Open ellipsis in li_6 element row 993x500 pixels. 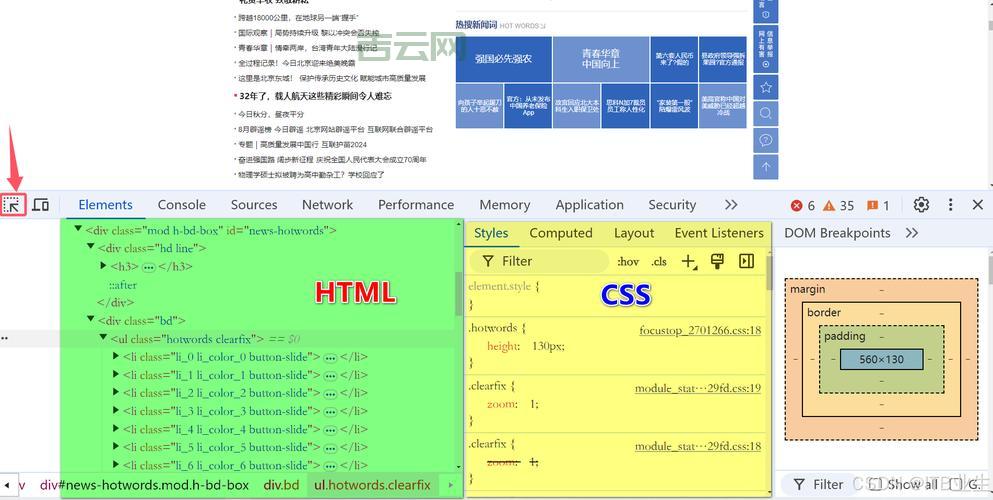click(330, 466)
